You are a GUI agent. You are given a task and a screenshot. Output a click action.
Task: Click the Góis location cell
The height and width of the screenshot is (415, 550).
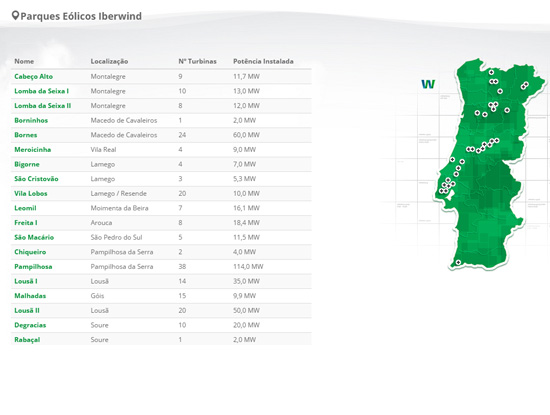(x=97, y=296)
